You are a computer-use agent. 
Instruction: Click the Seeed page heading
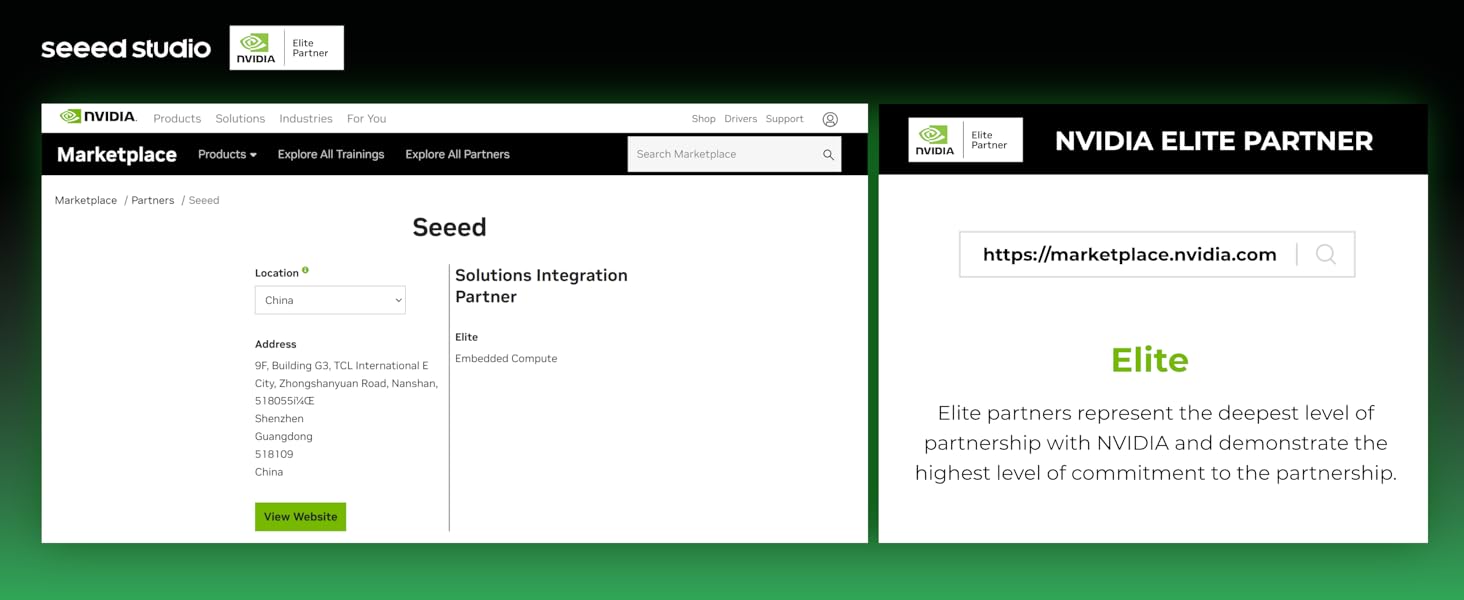point(449,227)
